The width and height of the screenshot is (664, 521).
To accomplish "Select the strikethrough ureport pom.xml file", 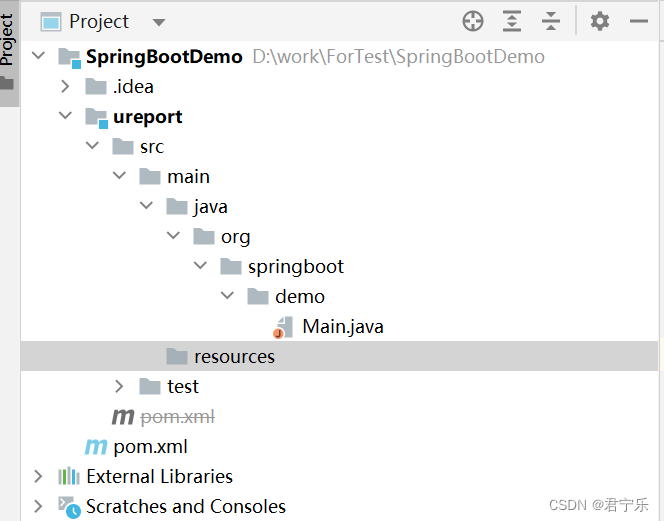I will tap(177, 417).
